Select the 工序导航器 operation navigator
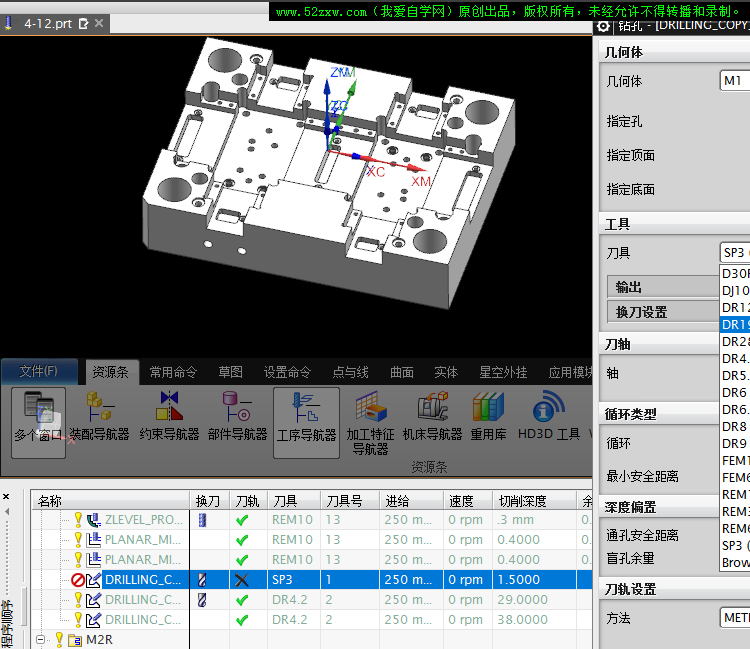This screenshot has width=750, height=649. point(306,421)
